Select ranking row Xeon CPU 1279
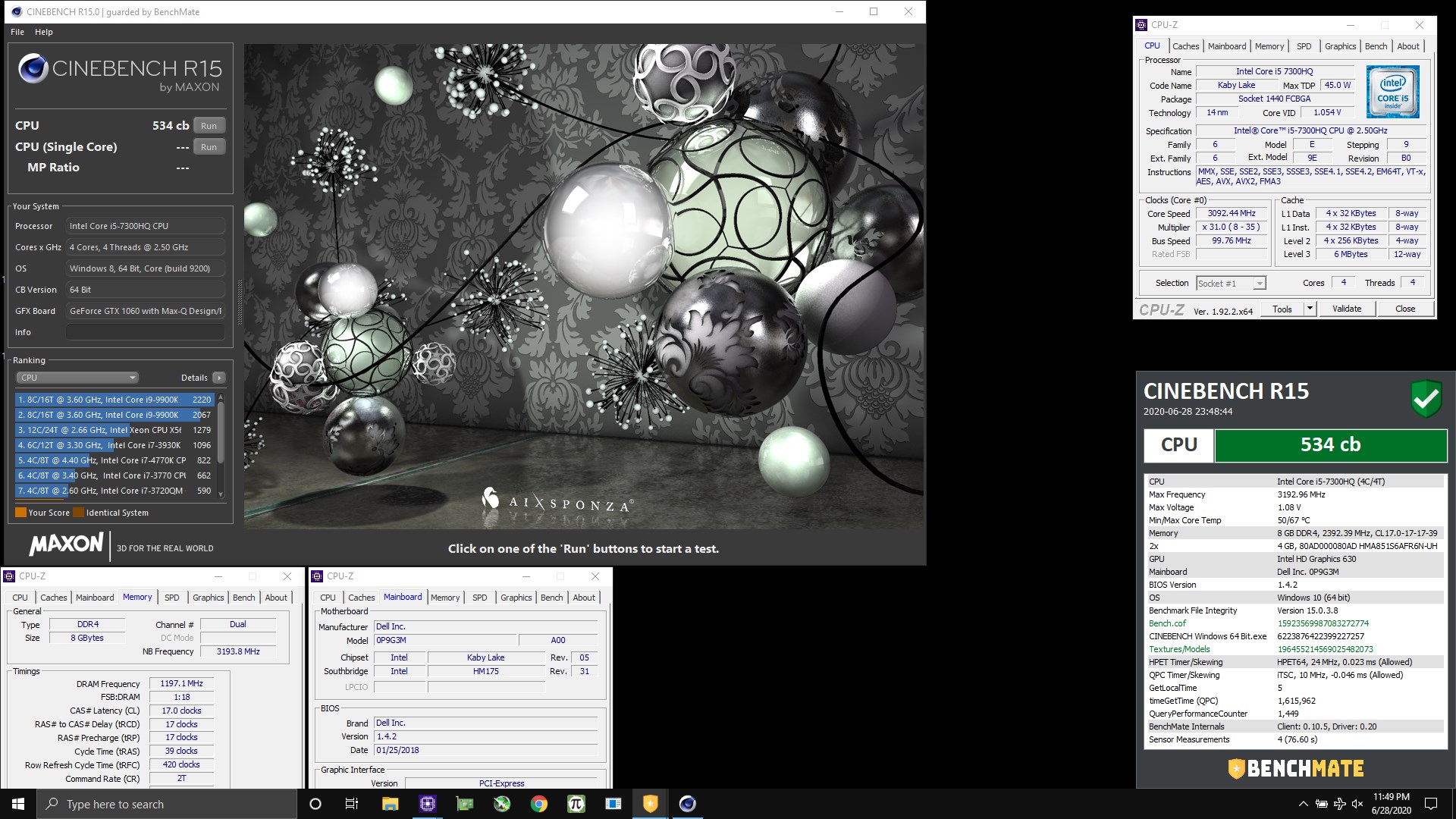This screenshot has height=819, width=1456. (x=115, y=430)
